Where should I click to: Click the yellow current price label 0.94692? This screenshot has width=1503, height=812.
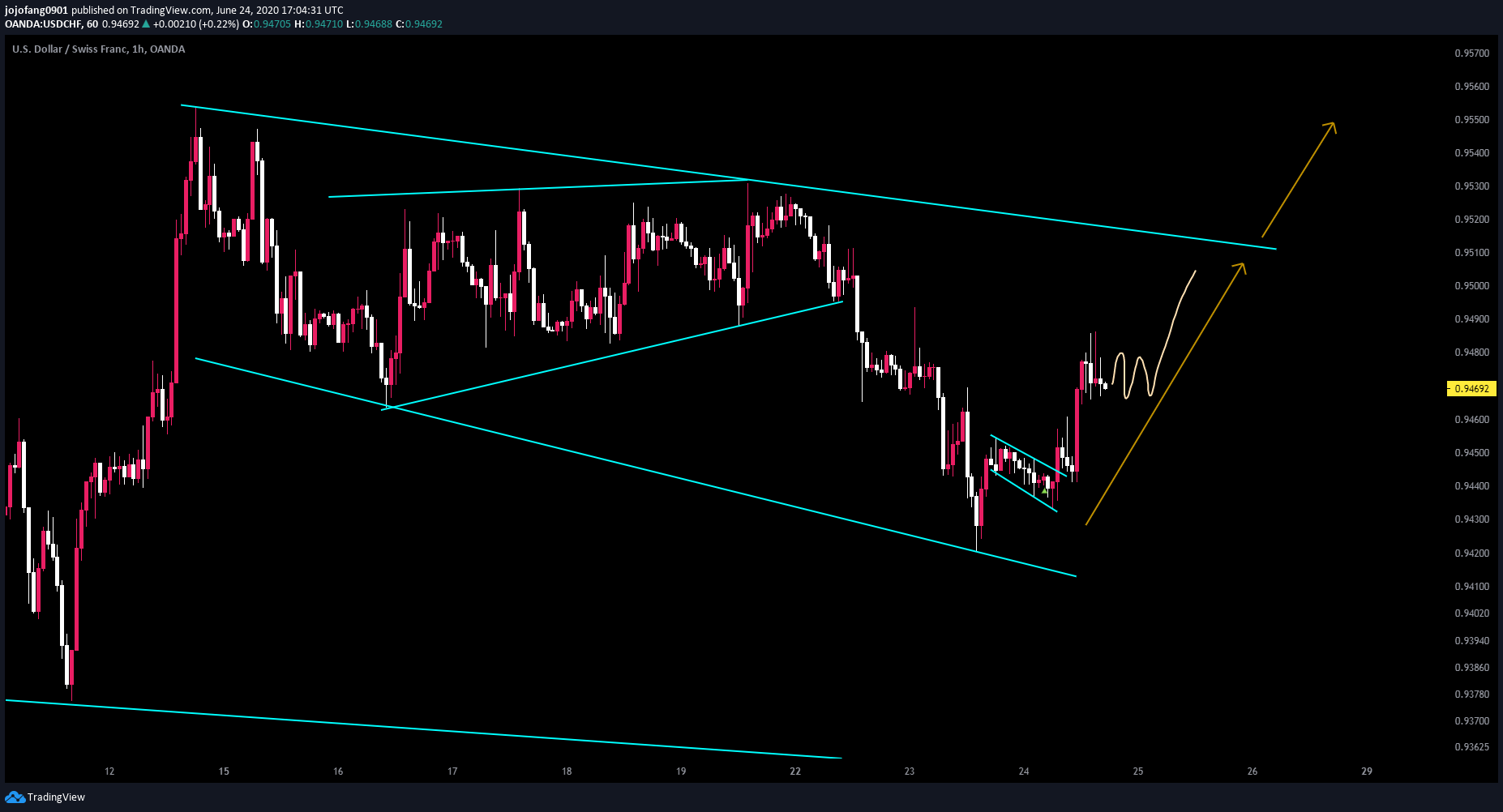(1471, 389)
